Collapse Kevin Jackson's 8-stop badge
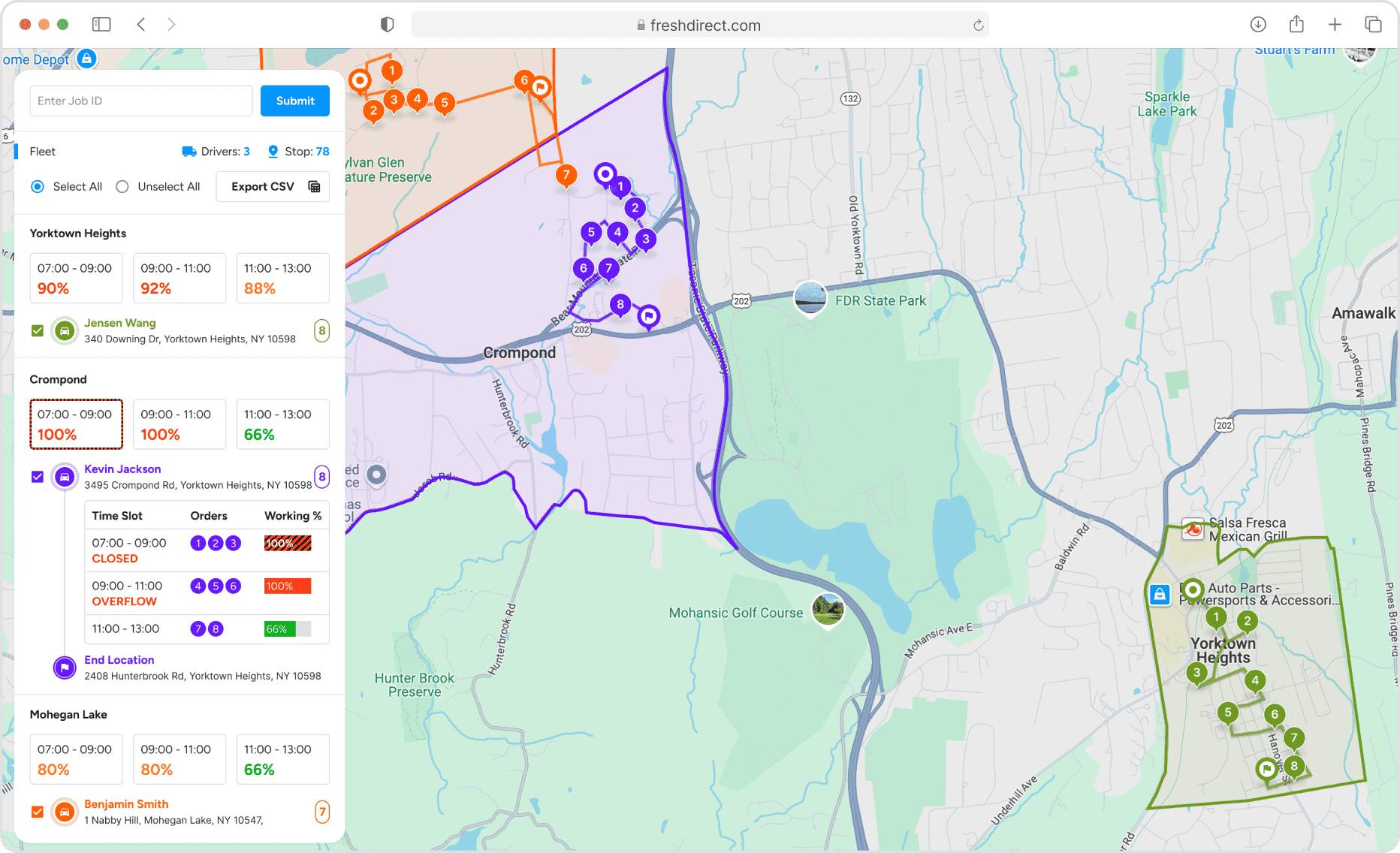 321,477
